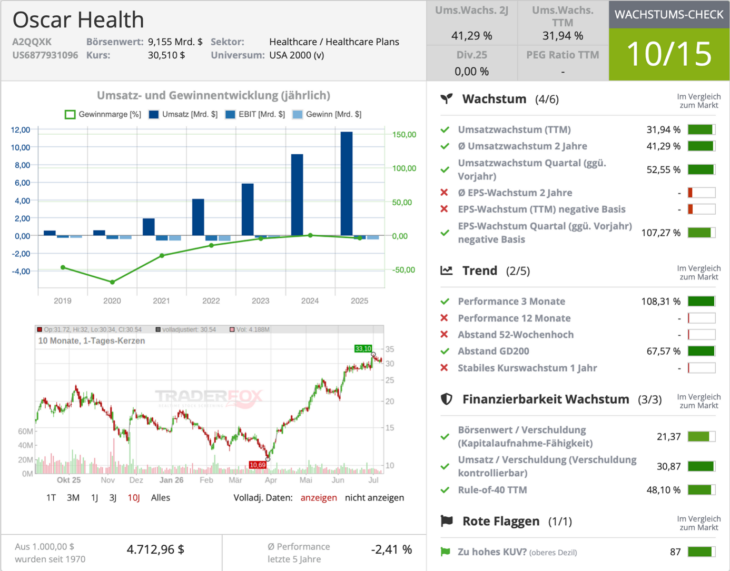Click 'anzeigen' for Volladj. Daten
Viewport: 730px width, 571px height.
(318, 497)
